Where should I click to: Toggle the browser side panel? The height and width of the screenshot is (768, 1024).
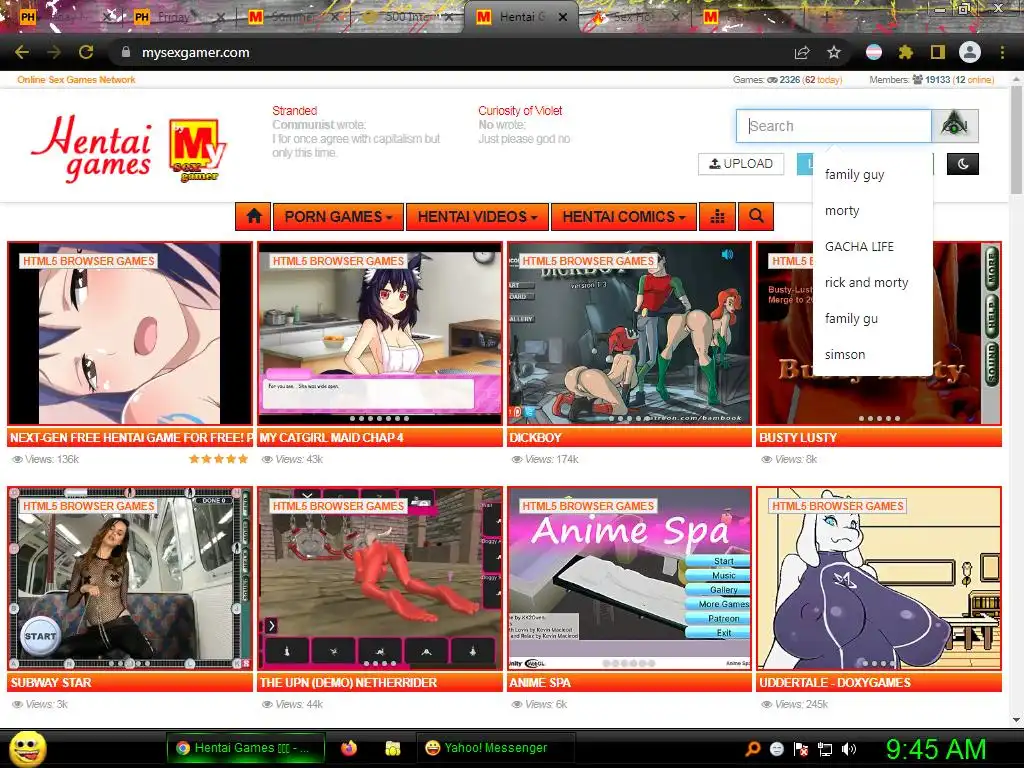[938, 52]
